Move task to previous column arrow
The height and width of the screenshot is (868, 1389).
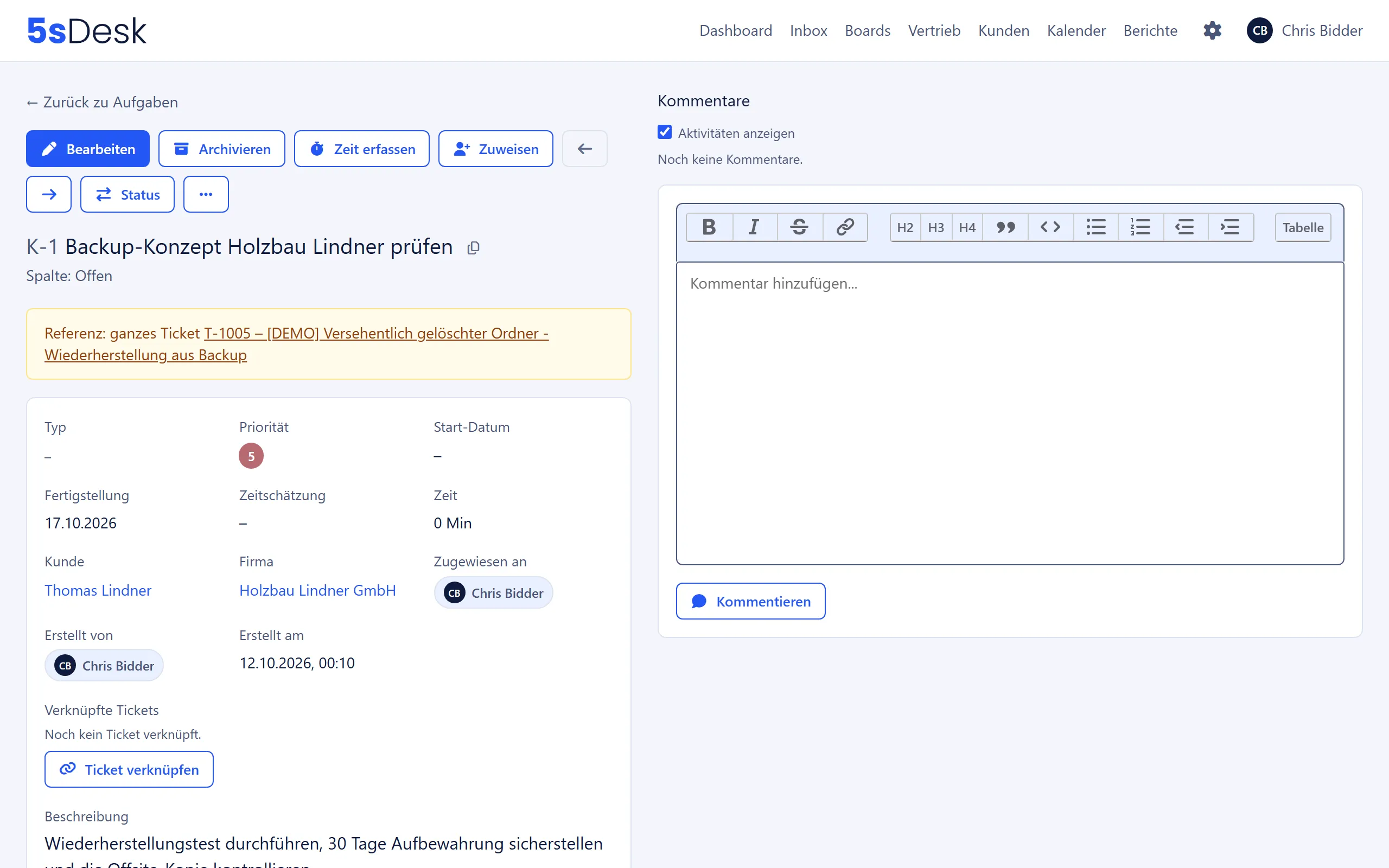click(585, 149)
